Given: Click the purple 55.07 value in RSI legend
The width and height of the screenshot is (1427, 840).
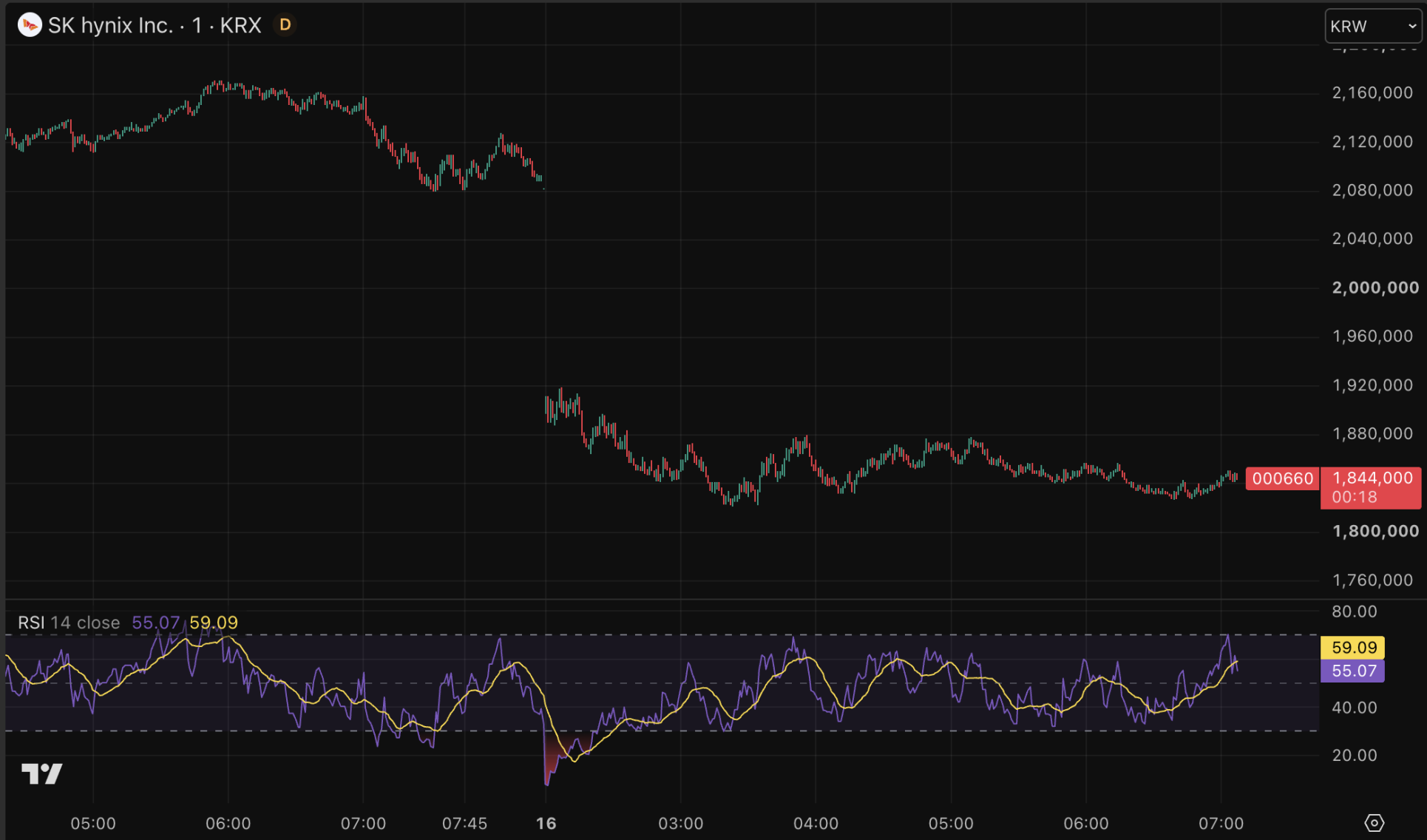Looking at the screenshot, I should click(155, 623).
